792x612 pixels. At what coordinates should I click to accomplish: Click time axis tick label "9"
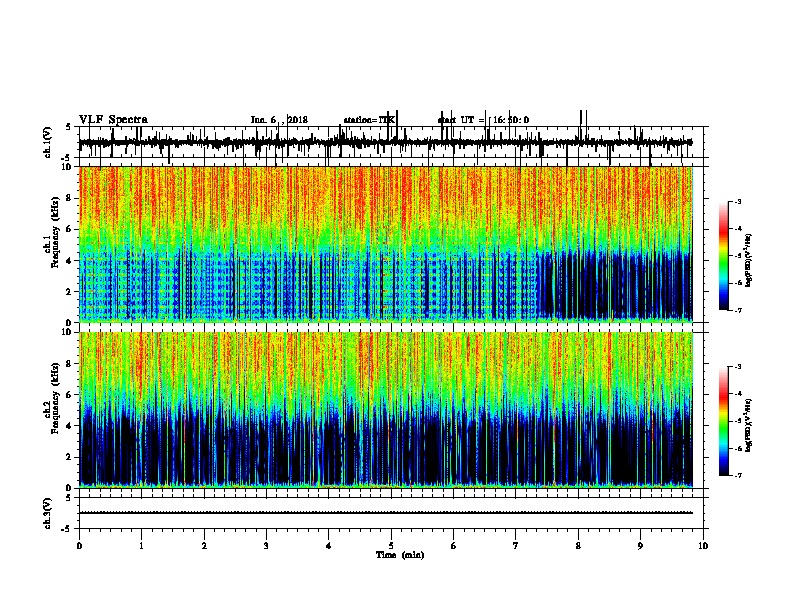(640, 545)
